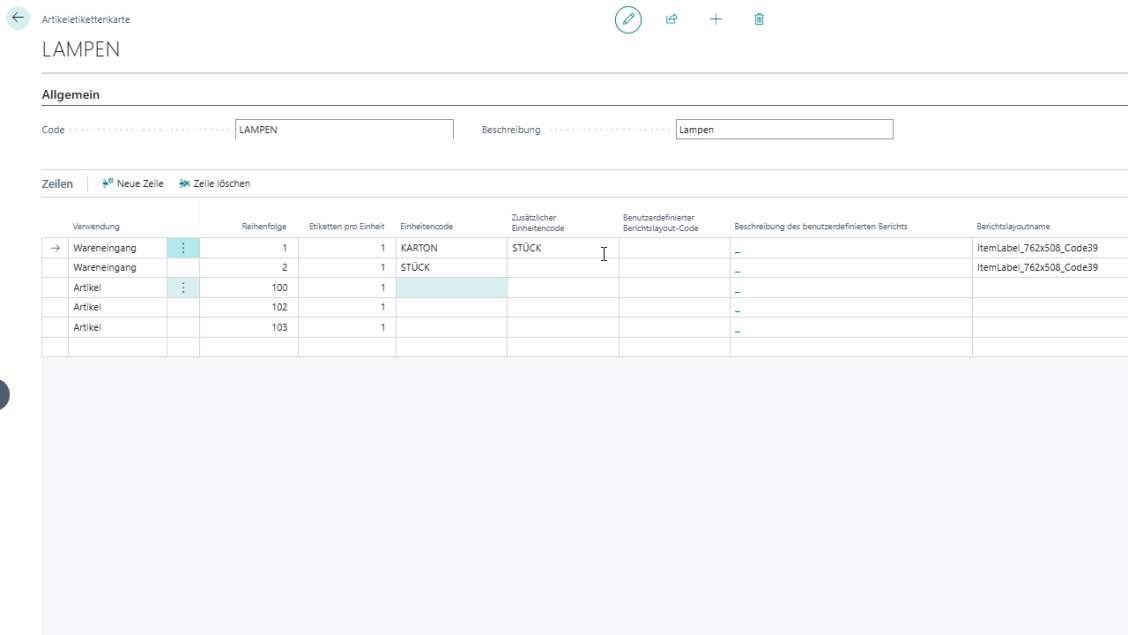
Task: Click Zeile löschen to delete line
Action: coord(215,184)
